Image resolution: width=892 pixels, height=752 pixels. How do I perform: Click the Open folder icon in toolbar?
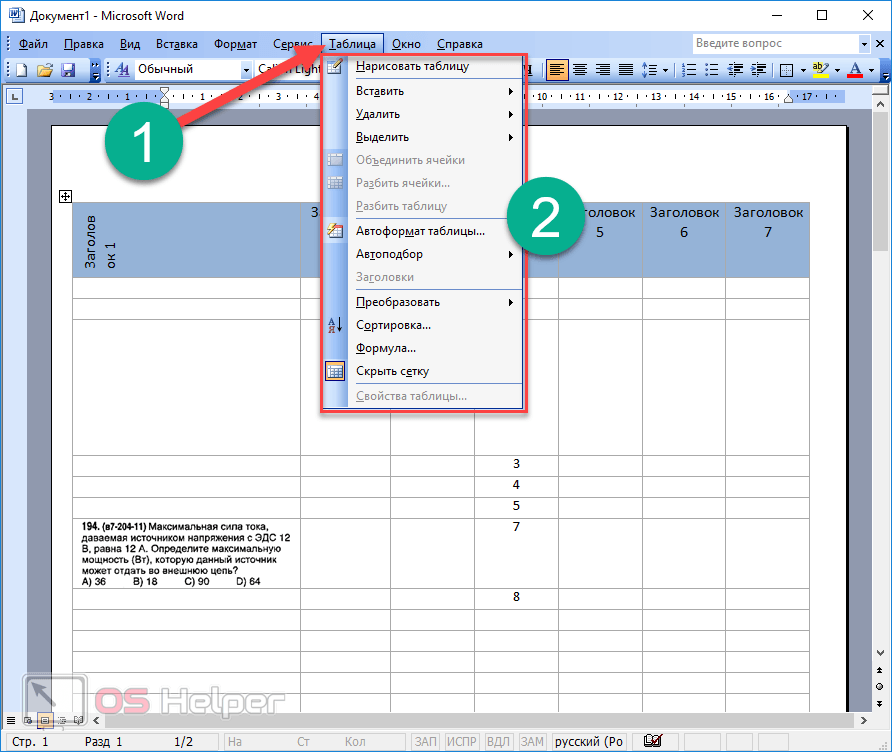click(x=44, y=70)
